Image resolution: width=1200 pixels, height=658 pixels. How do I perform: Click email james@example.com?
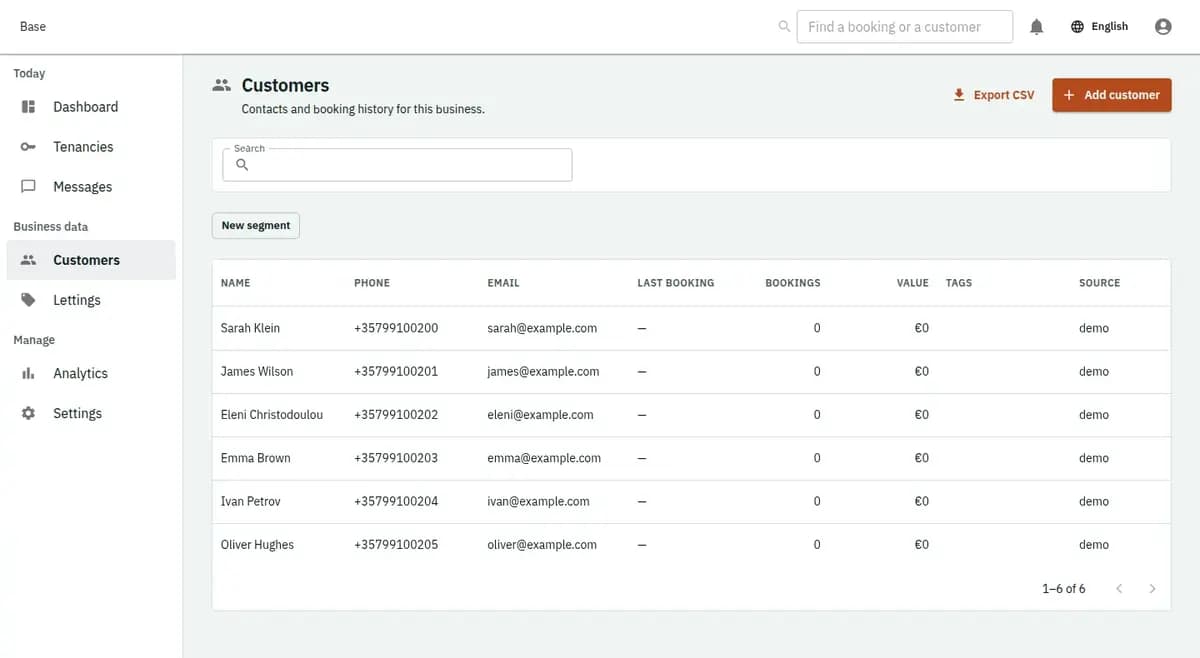[x=543, y=371]
